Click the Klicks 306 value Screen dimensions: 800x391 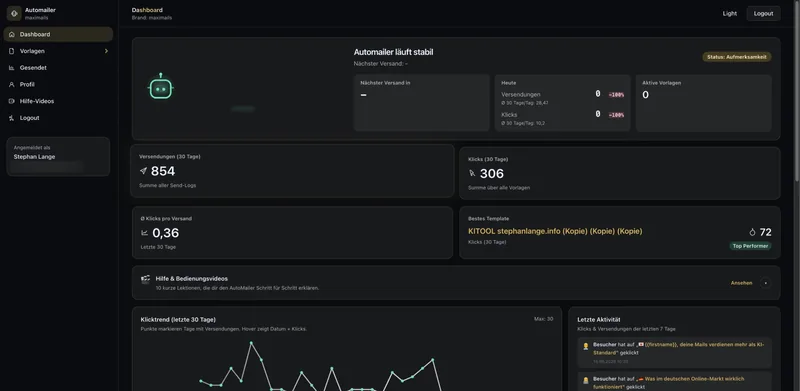click(x=492, y=174)
